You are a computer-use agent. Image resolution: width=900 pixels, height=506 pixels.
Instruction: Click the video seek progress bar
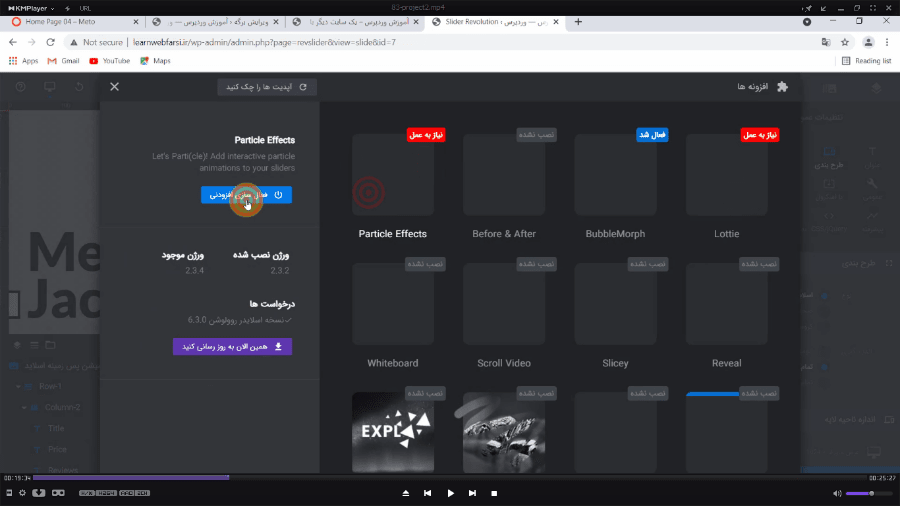pos(450,477)
